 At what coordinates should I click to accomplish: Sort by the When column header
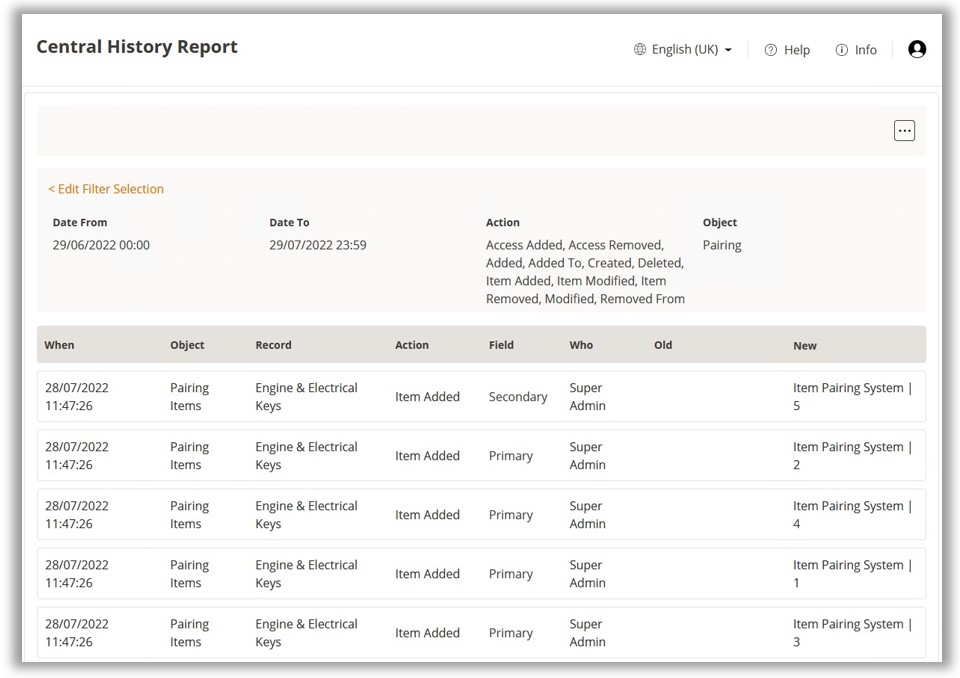(x=59, y=345)
